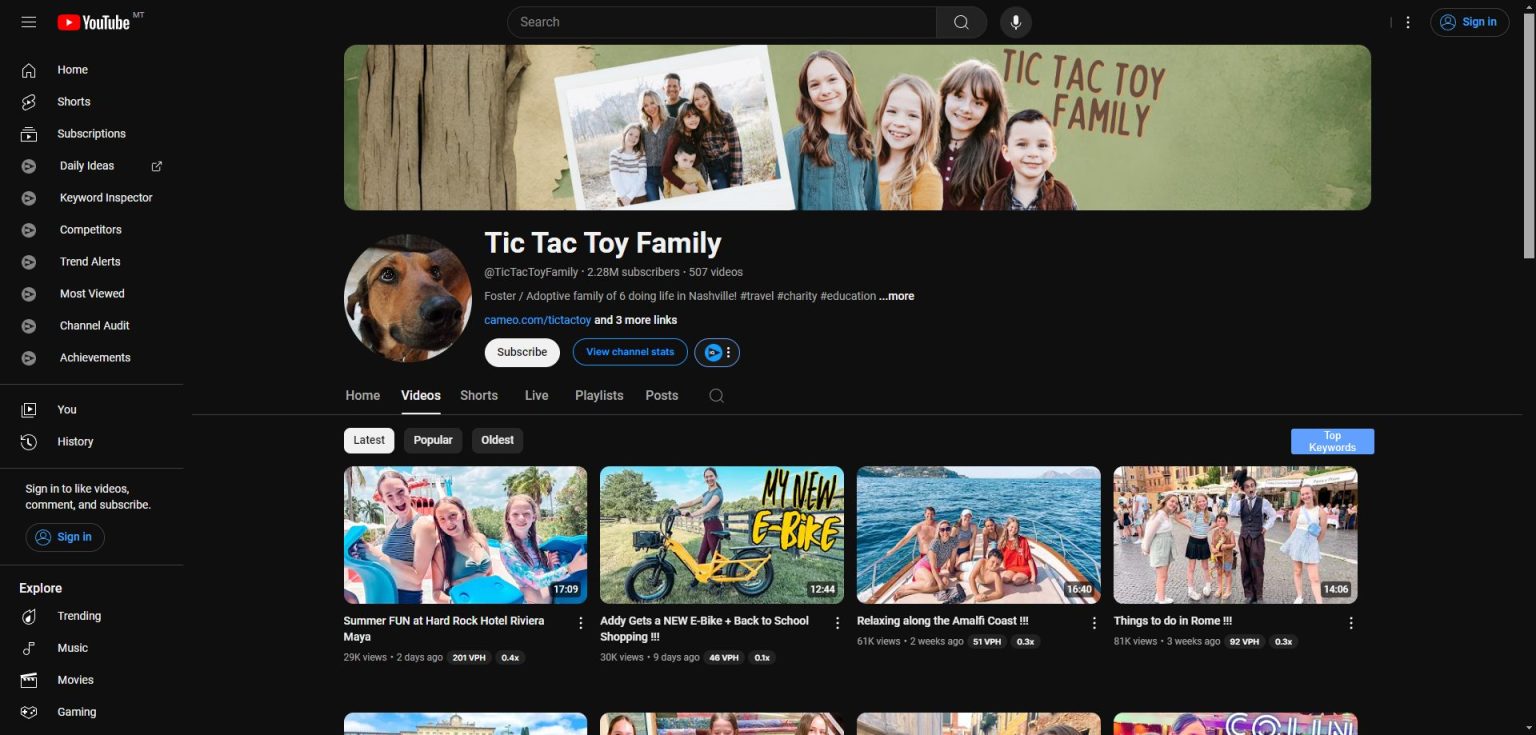
Task: Open options menu on the Summer FUN video
Action: 581,622
